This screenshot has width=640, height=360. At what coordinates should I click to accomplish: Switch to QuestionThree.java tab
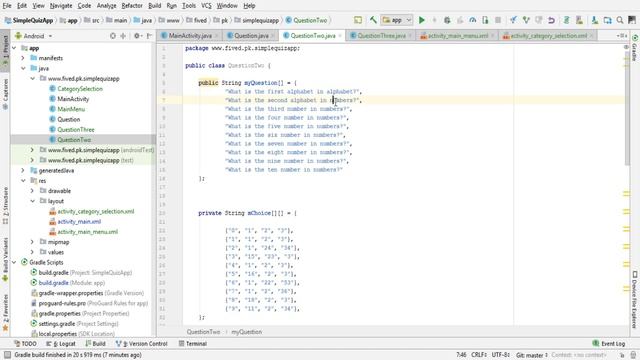381,36
